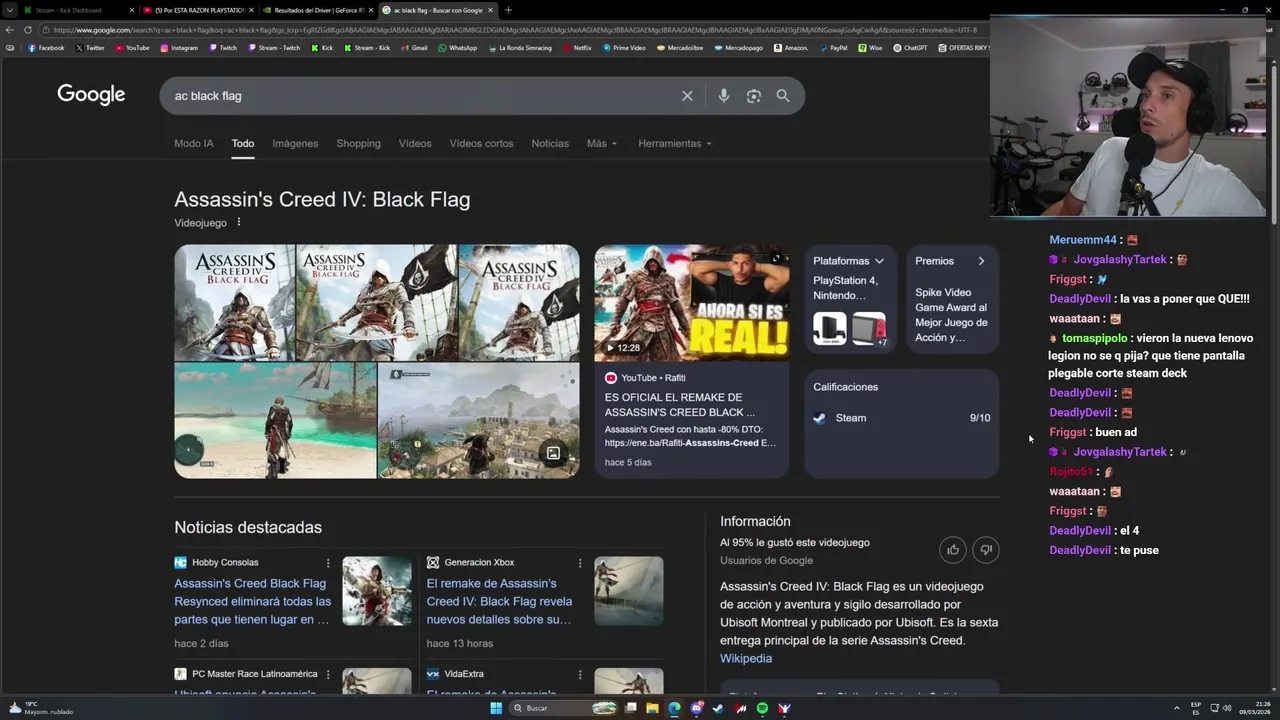This screenshot has height=720, width=1280.
Task: Open the Netflix bookmark
Action: tap(577, 48)
